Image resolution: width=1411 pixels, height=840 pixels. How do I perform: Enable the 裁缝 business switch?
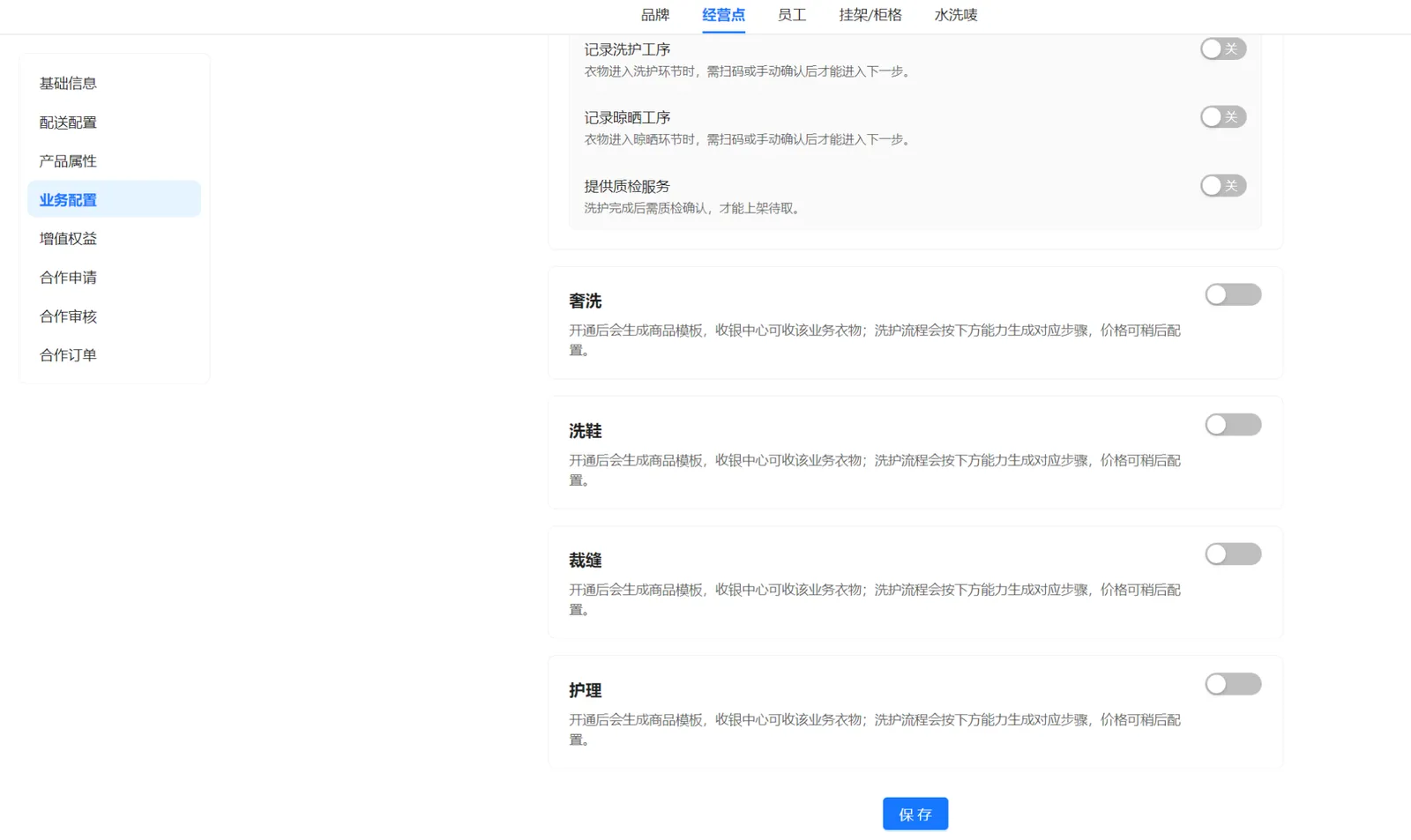[1233, 554]
